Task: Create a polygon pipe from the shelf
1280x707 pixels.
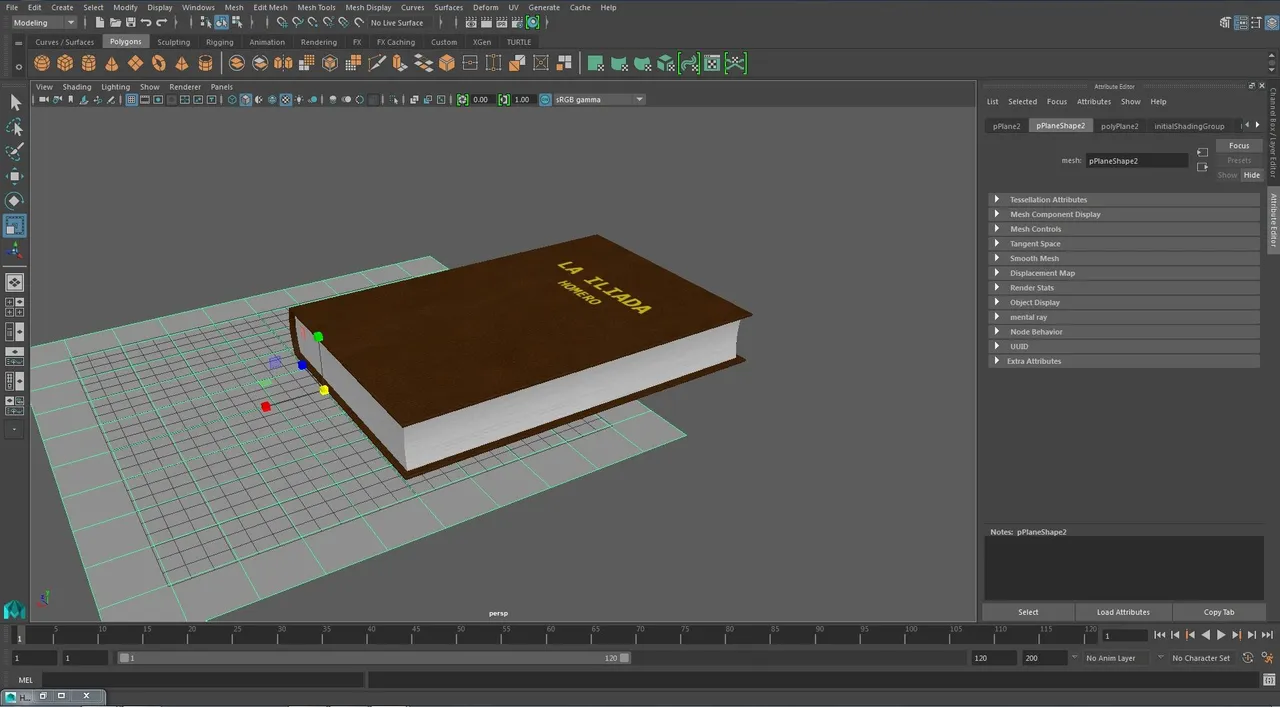Action: point(205,63)
